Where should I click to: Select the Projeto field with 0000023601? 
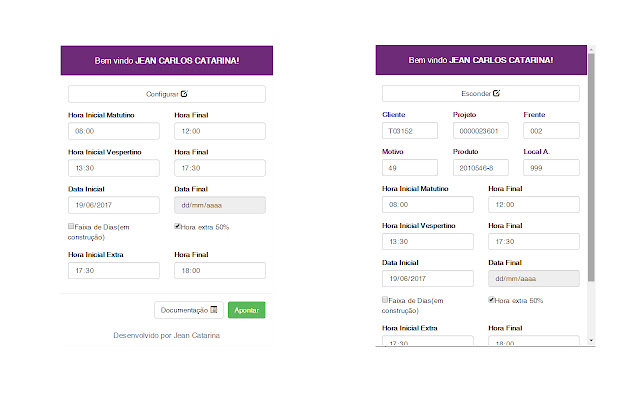pyautogui.click(x=481, y=131)
